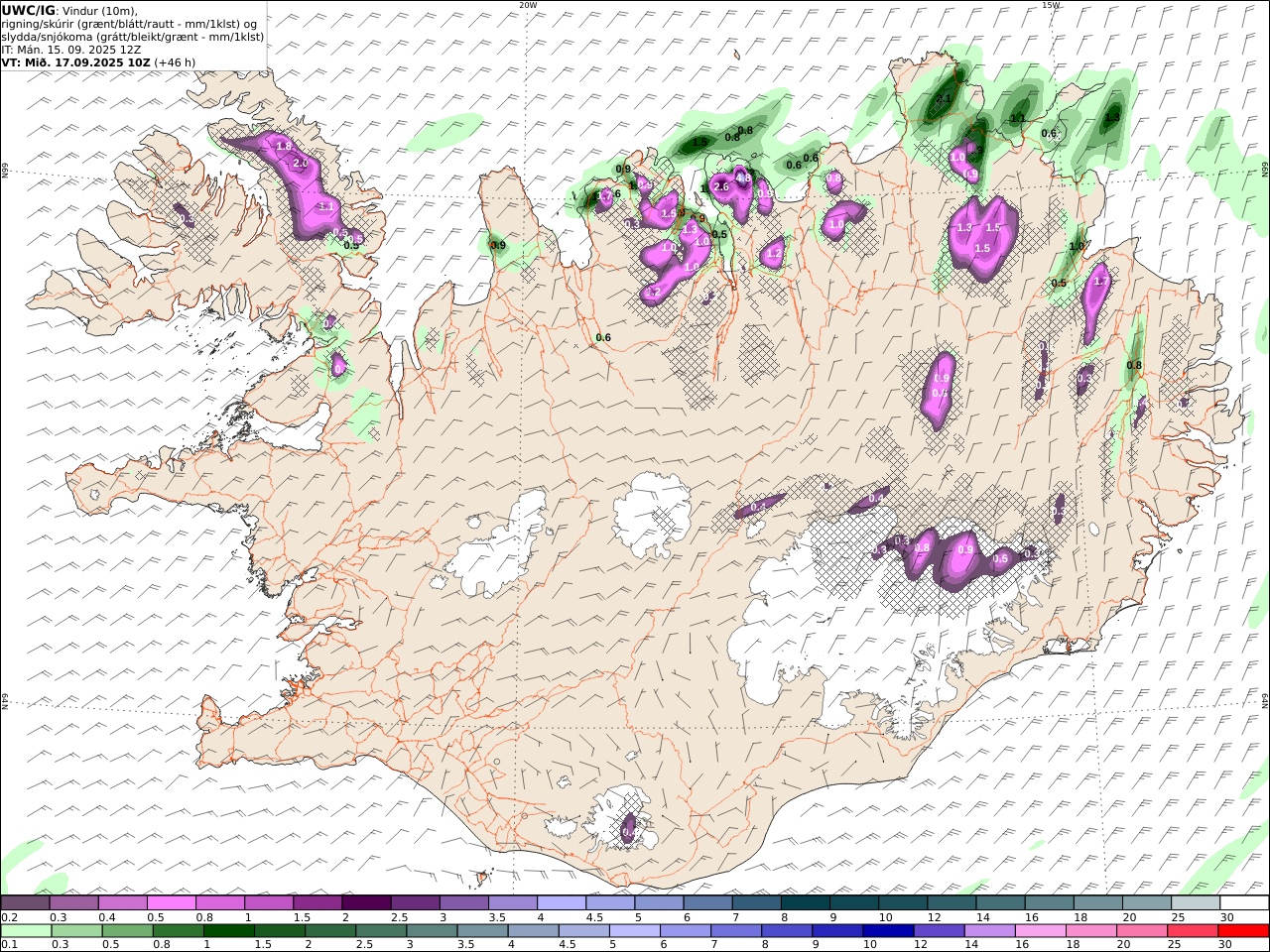
Task: Click the UWC/IG title text
Action: click(28, 10)
